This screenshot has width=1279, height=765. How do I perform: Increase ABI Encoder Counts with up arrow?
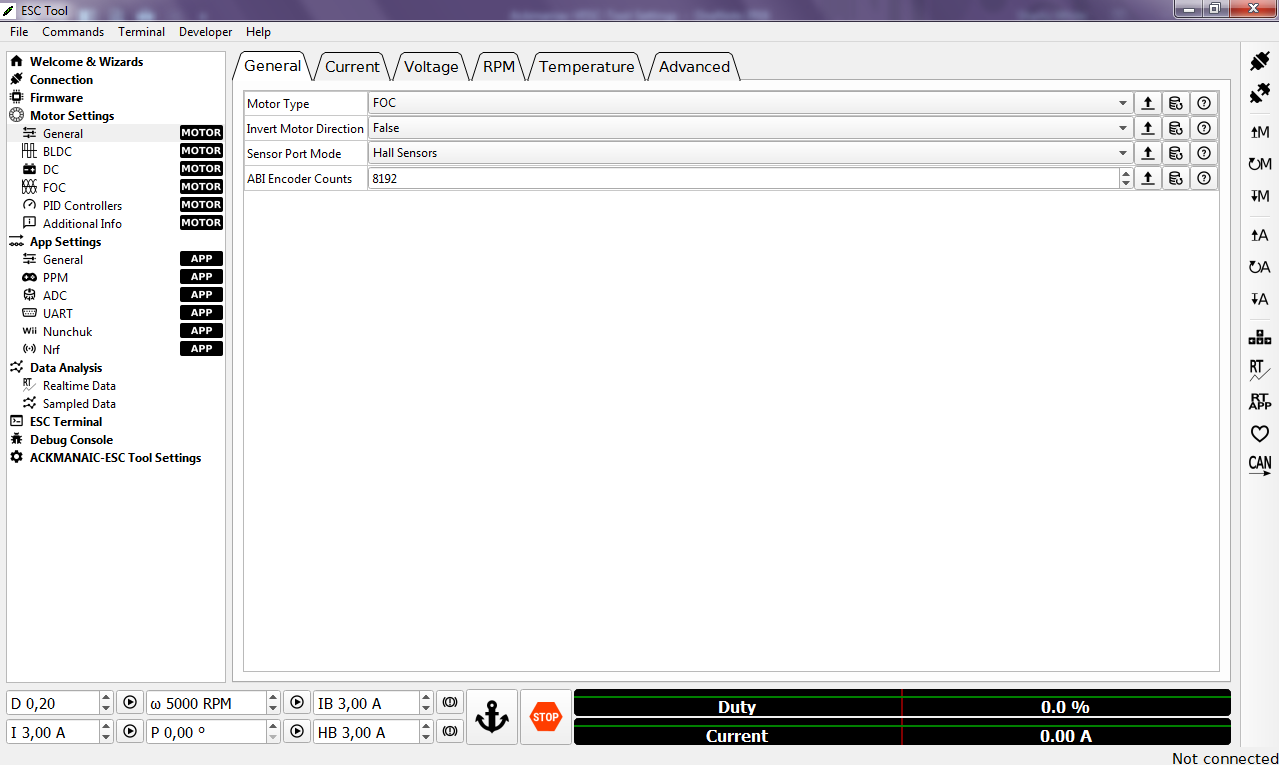(1126, 174)
